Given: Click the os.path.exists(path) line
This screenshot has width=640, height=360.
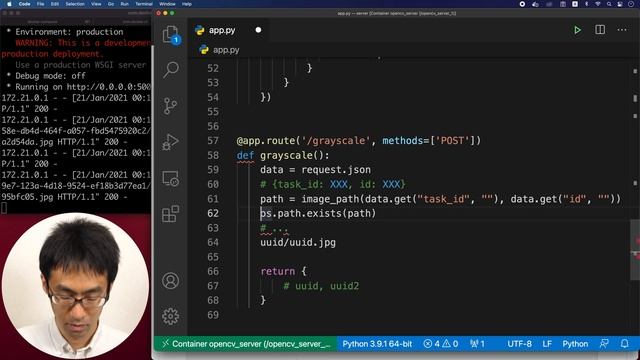Looking at the screenshot, I should [318, 213].
